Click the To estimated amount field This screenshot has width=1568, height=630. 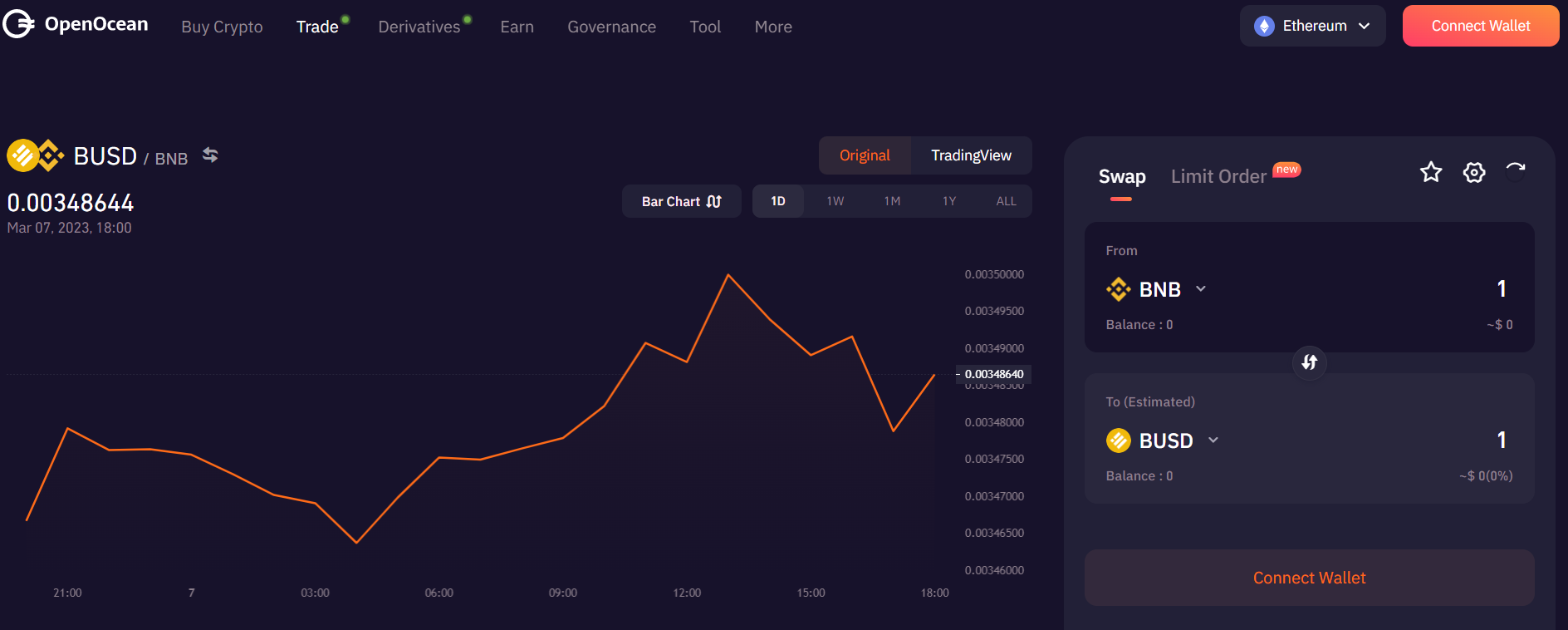(x=1501, y=440)
